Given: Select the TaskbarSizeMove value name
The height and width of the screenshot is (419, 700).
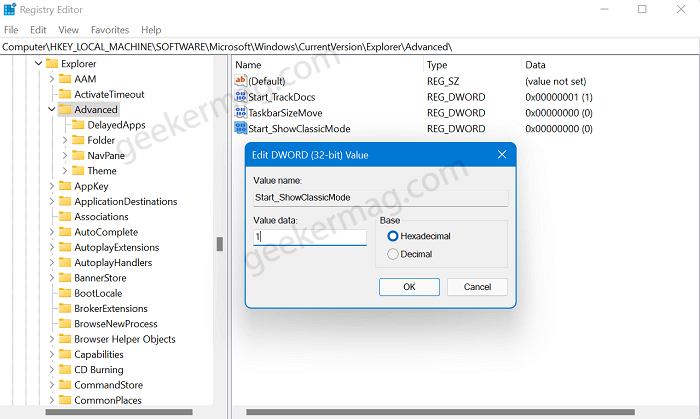Looking at the screenshot, I should click(x=285, y=113).
